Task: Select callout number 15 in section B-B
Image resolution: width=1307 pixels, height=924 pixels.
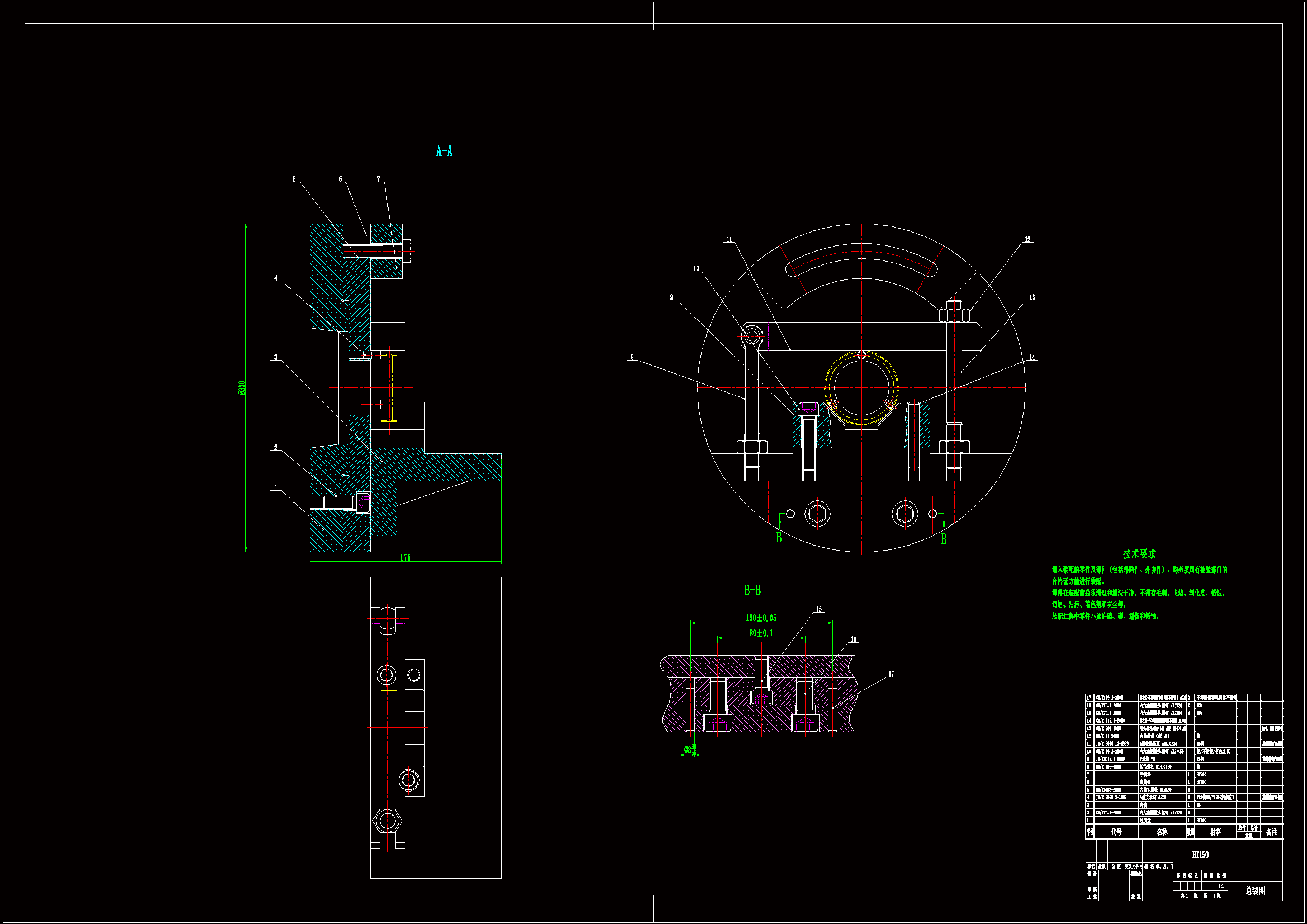Action: [x=819, y=609]
